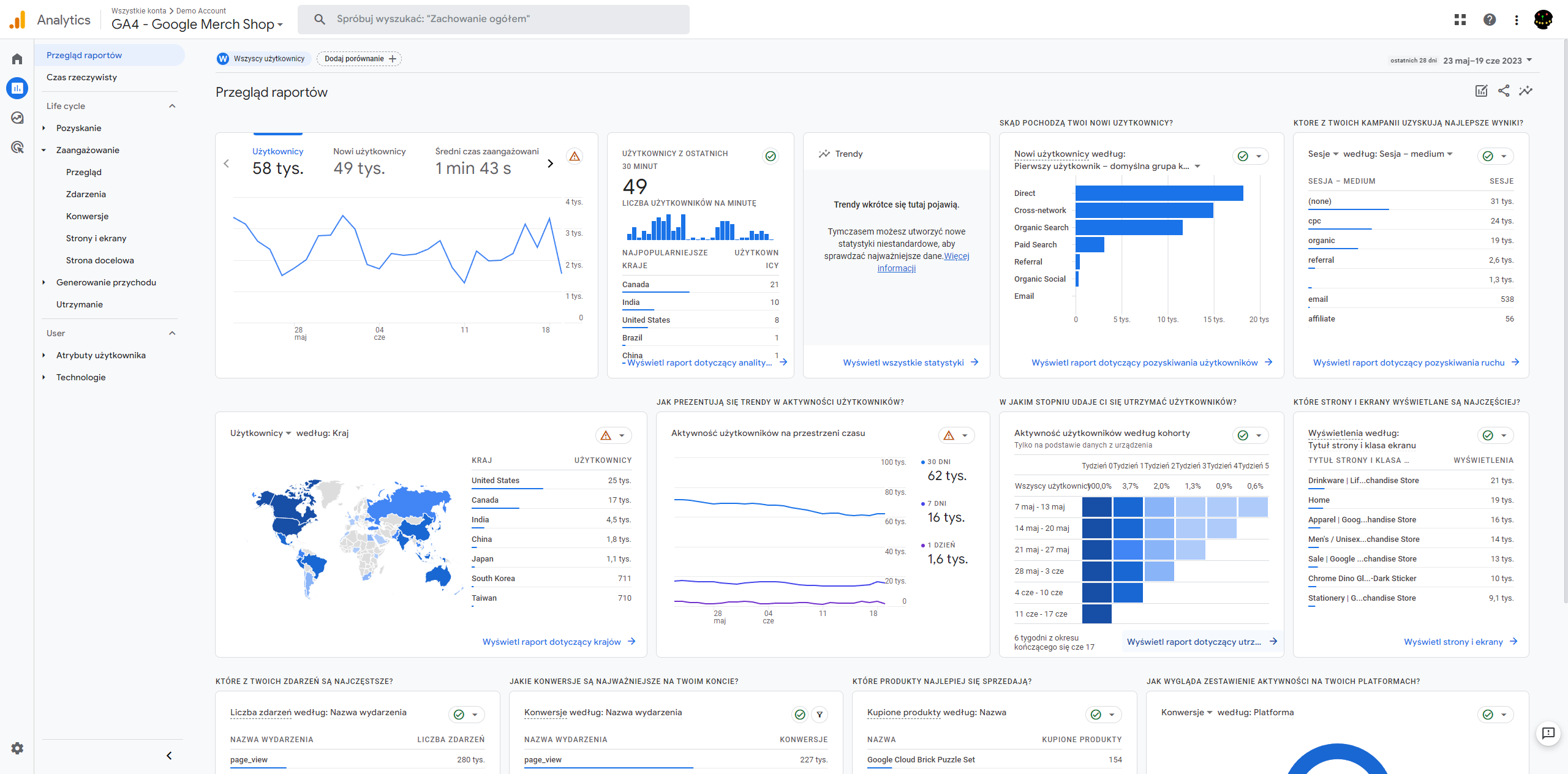Click the Share this report icon

[x=1504, y=91]
